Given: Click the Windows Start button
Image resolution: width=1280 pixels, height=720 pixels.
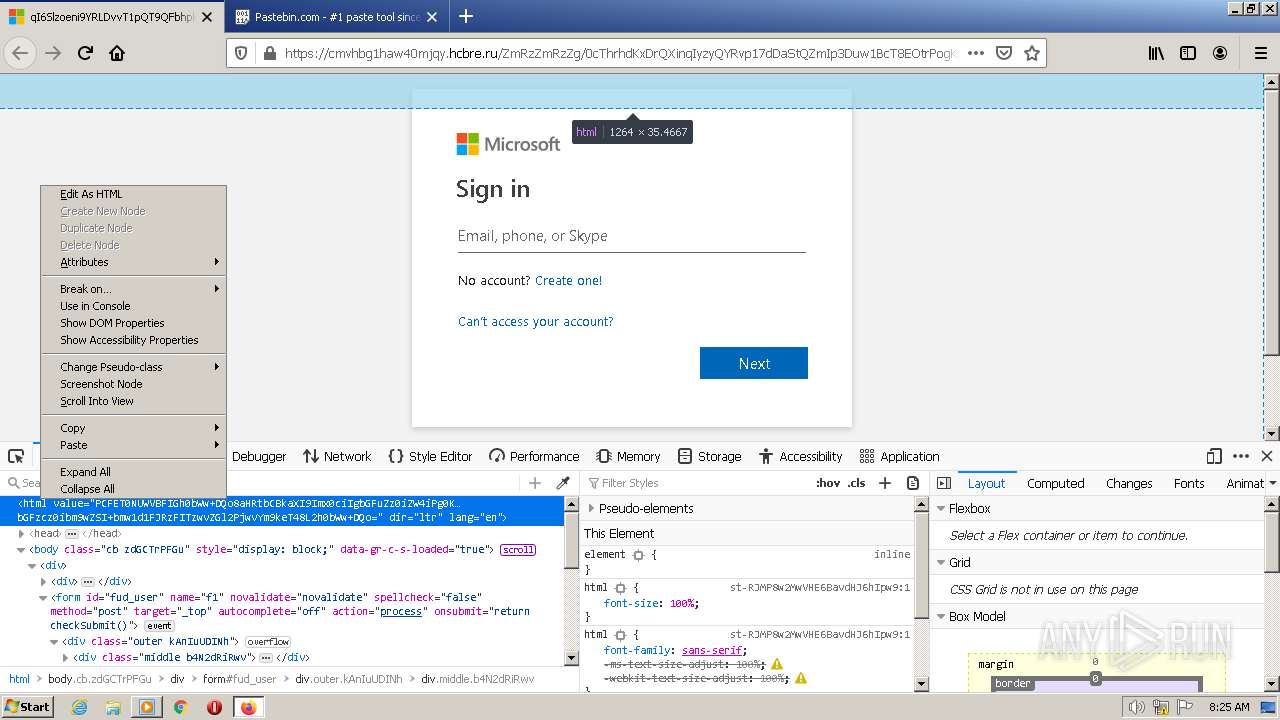Looking at the screenshot, I should click(28, 706).
